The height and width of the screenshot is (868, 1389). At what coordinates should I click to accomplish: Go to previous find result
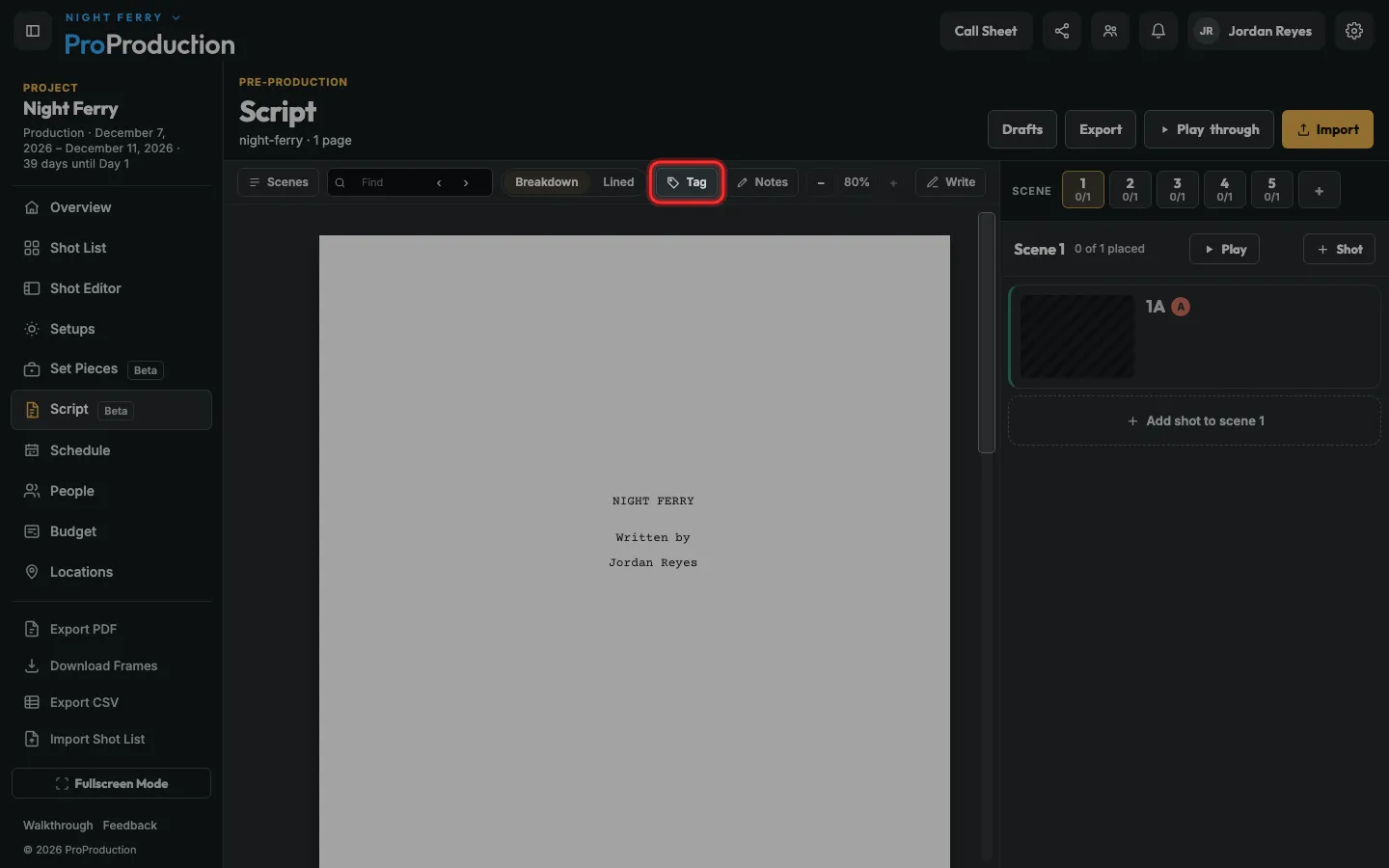(439, 182)
